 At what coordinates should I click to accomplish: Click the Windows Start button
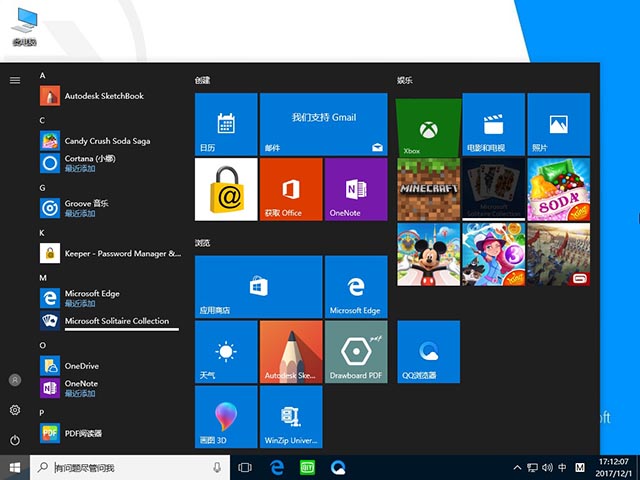15,468
